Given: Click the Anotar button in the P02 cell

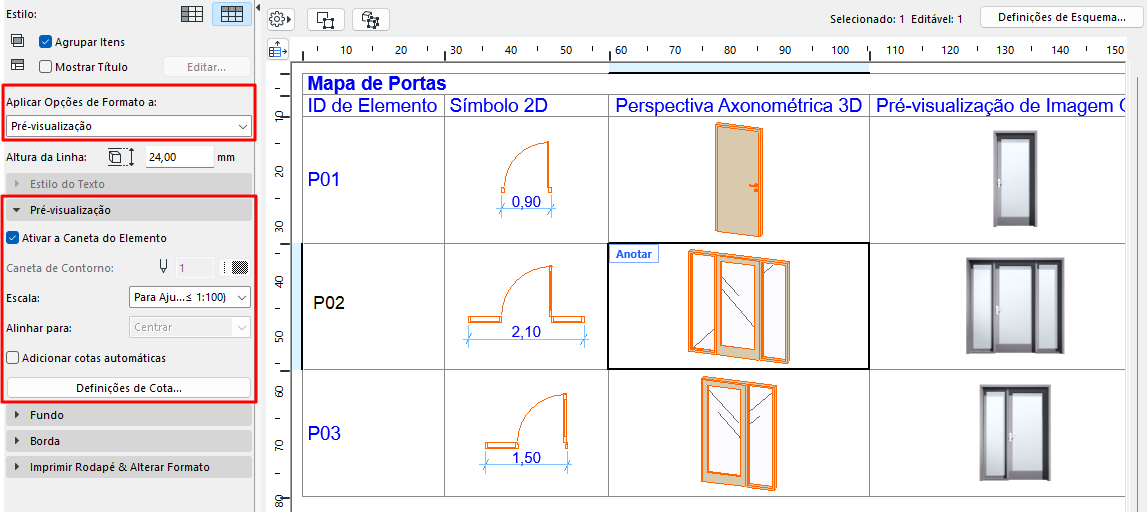Looking at the screenshot, I should [x=633, y=254].
